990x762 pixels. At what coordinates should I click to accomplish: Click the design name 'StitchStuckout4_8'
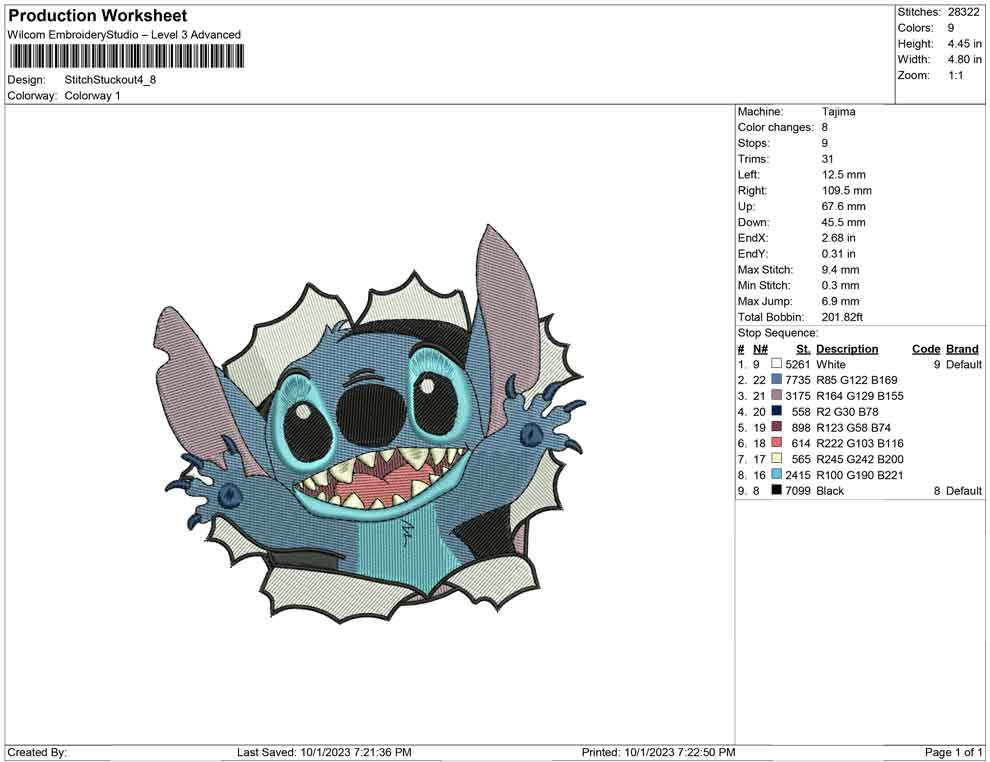tap(110, 80)
